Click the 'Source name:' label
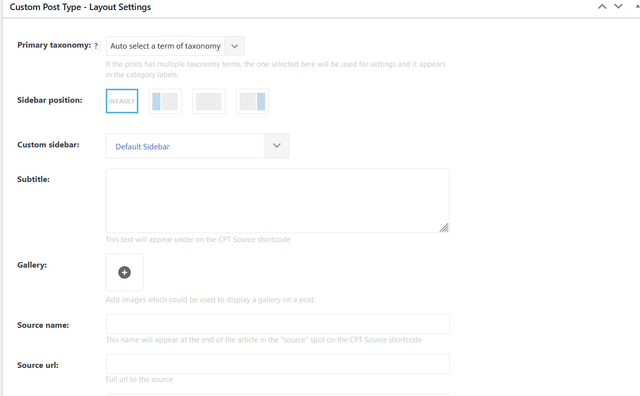The width and height of the screenshot is (640, 396). (43, 325)
